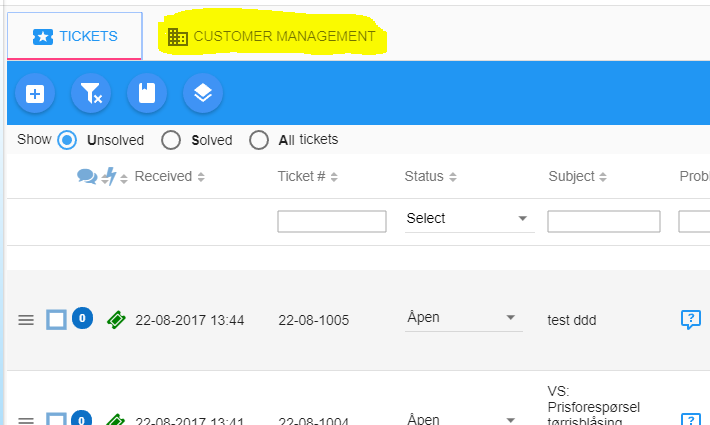Image resolution: width=710 pixels, height=425 pixels.
Task: Sort by the Subject column header
Action: click(571, 176)
